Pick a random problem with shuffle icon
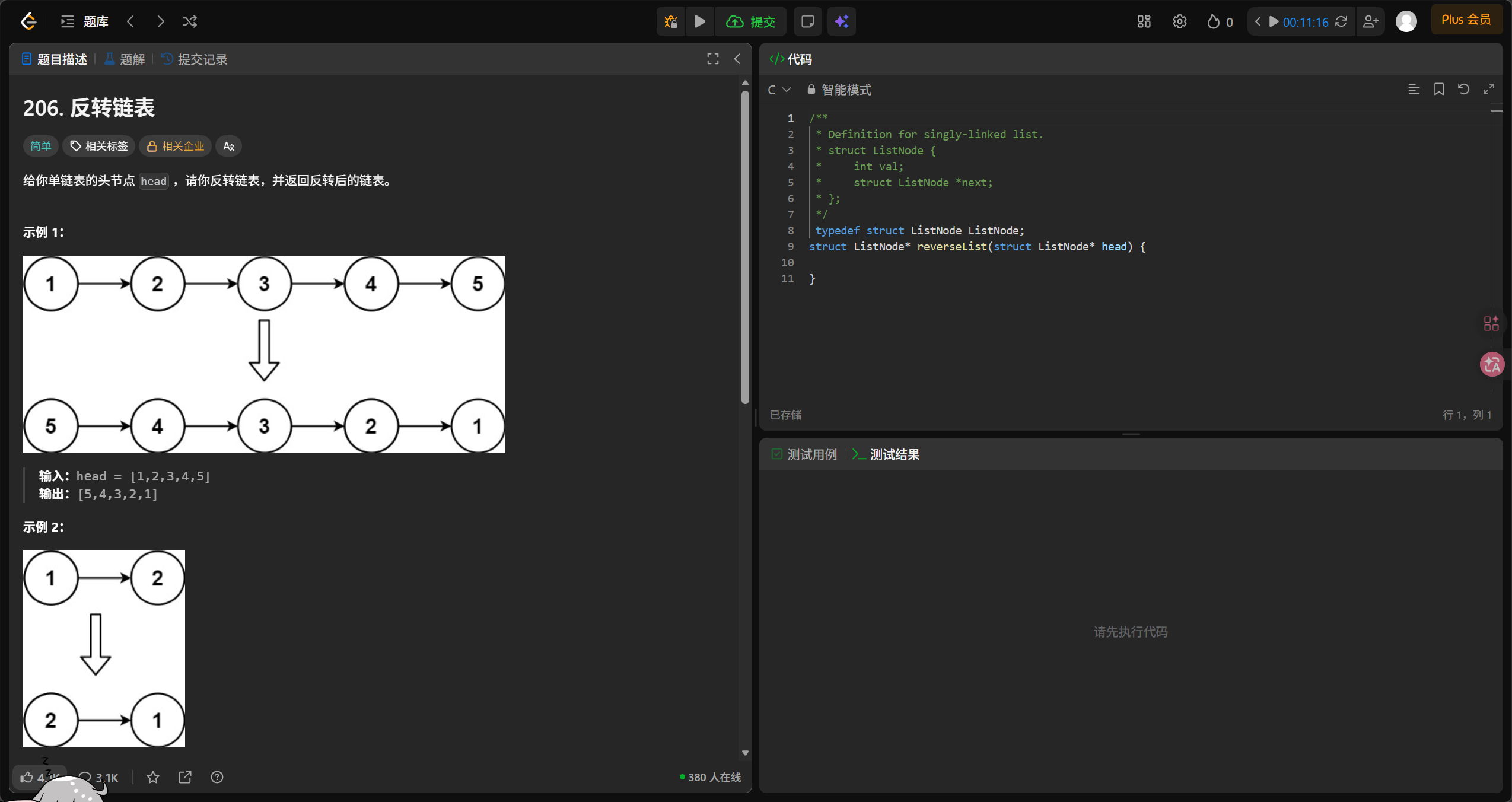The height and width of the screenshot is (802, 1512). pos(190,22)
